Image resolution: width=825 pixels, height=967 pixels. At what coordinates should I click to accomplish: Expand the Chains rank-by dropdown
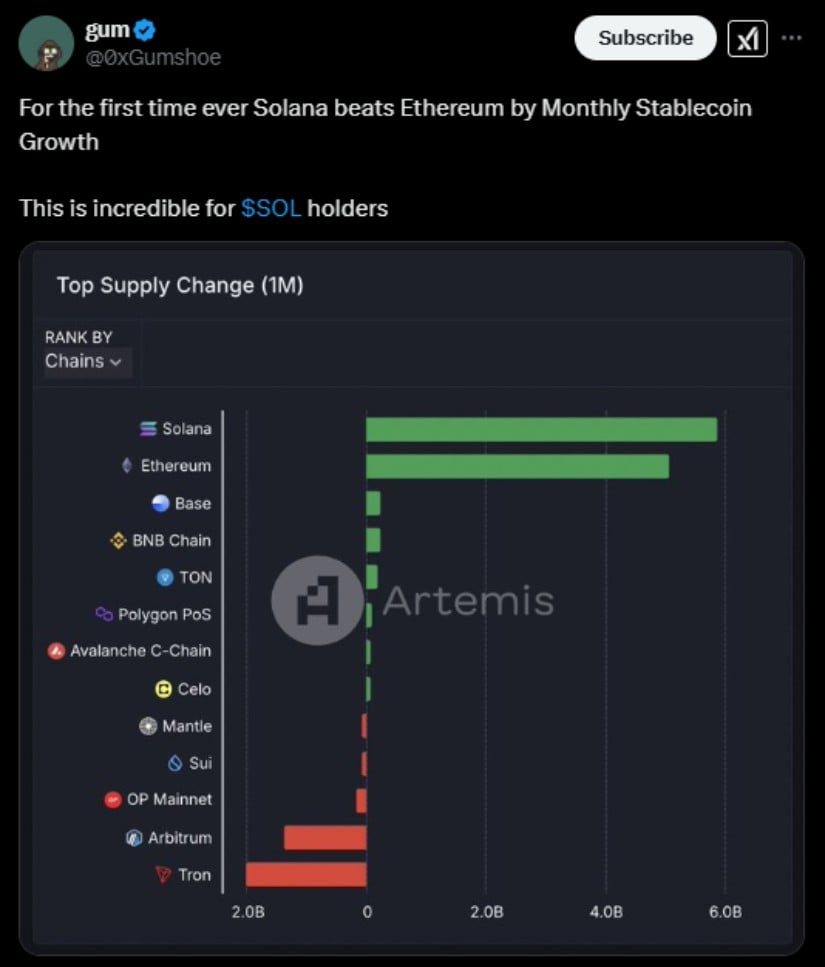(x=84, y=361)
